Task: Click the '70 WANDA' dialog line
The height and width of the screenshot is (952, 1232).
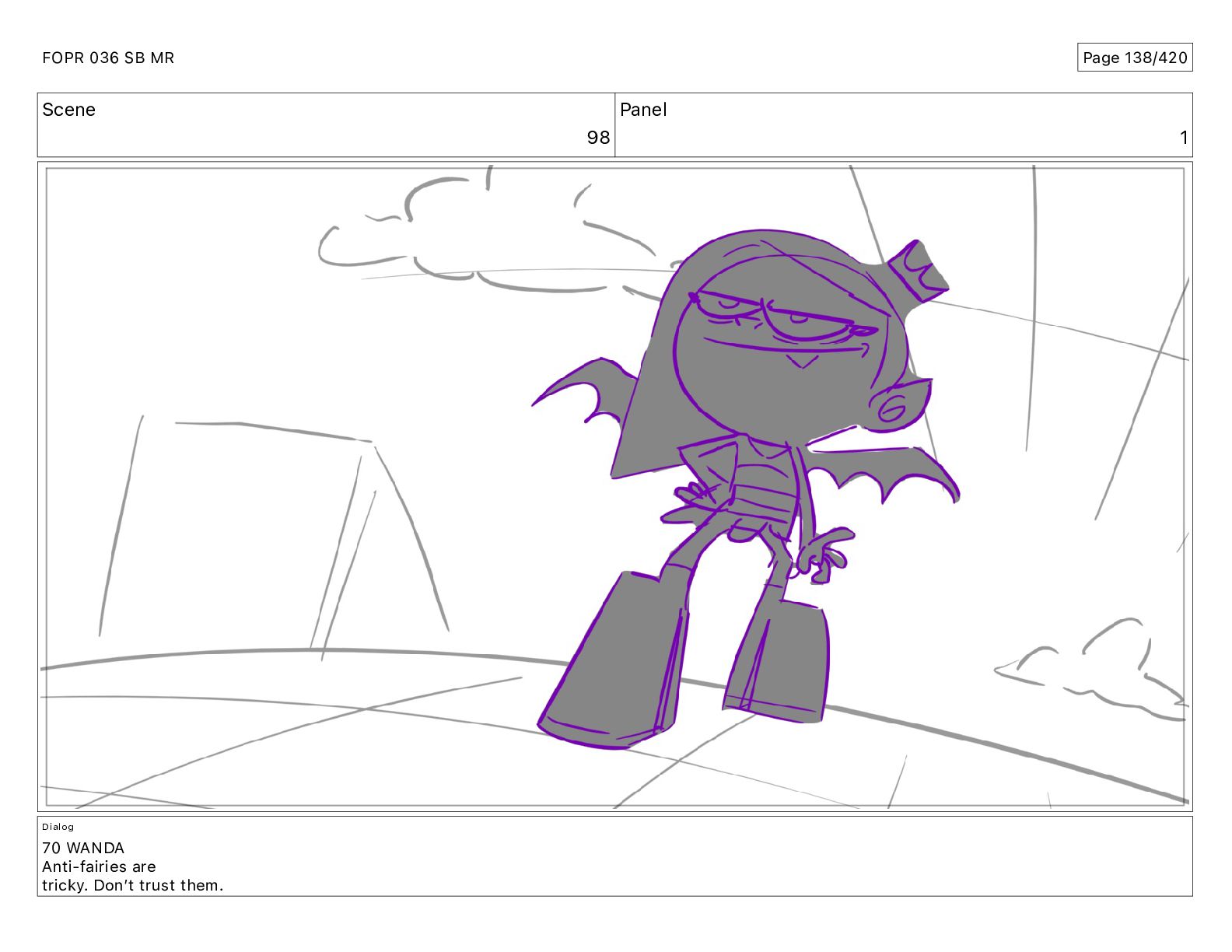Action: (83, 848)
